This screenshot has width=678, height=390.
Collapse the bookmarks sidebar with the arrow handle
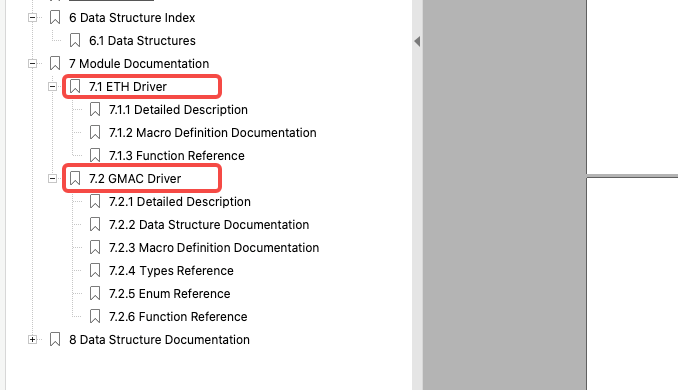point(417,42)
